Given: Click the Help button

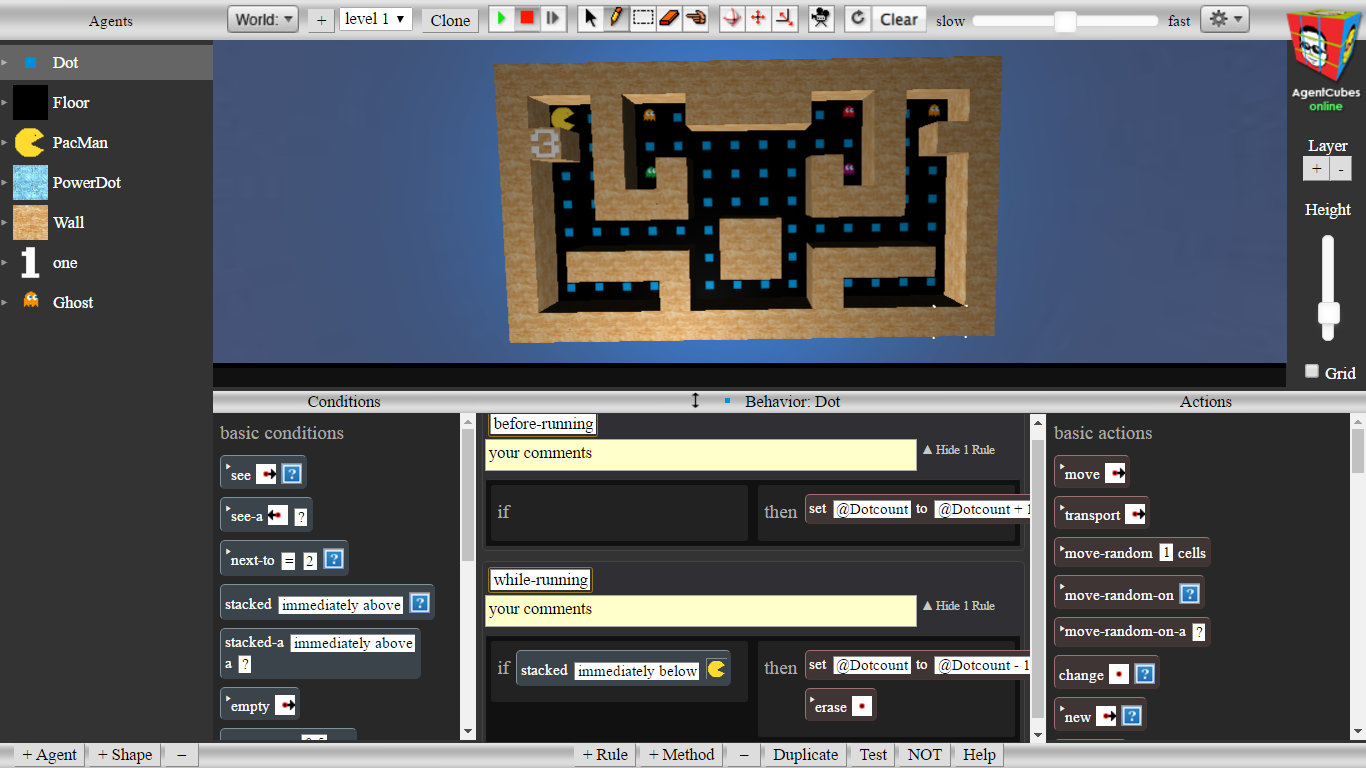Looking at the screenshot, I should click(978, 755).
